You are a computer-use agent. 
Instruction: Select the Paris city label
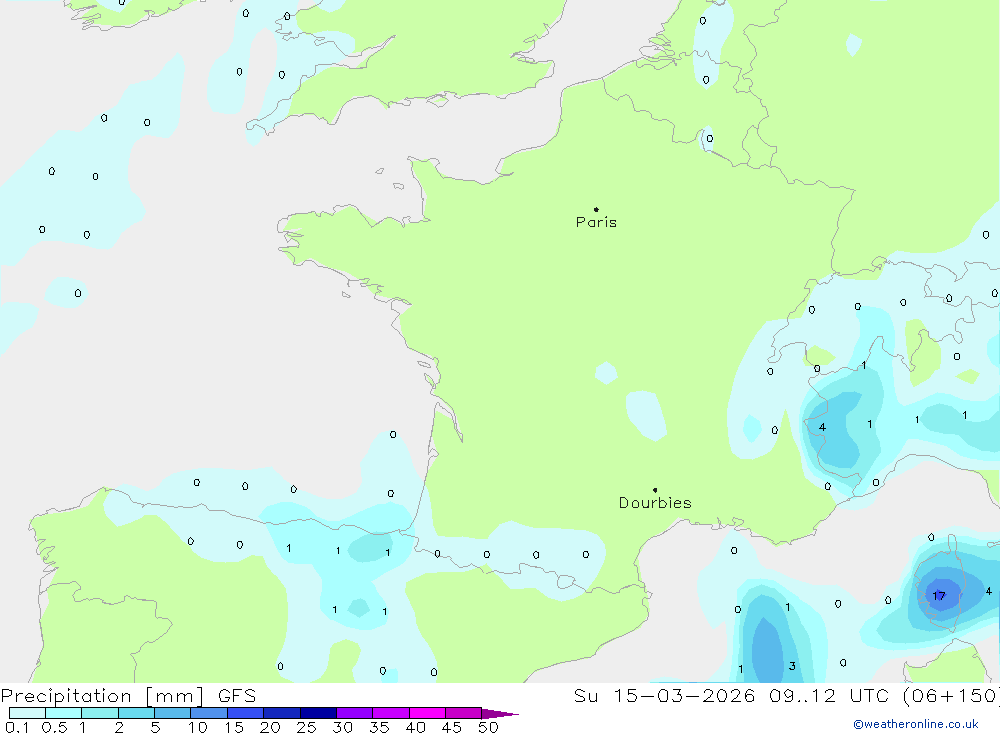pyautogui.click(x=596, y=222)
